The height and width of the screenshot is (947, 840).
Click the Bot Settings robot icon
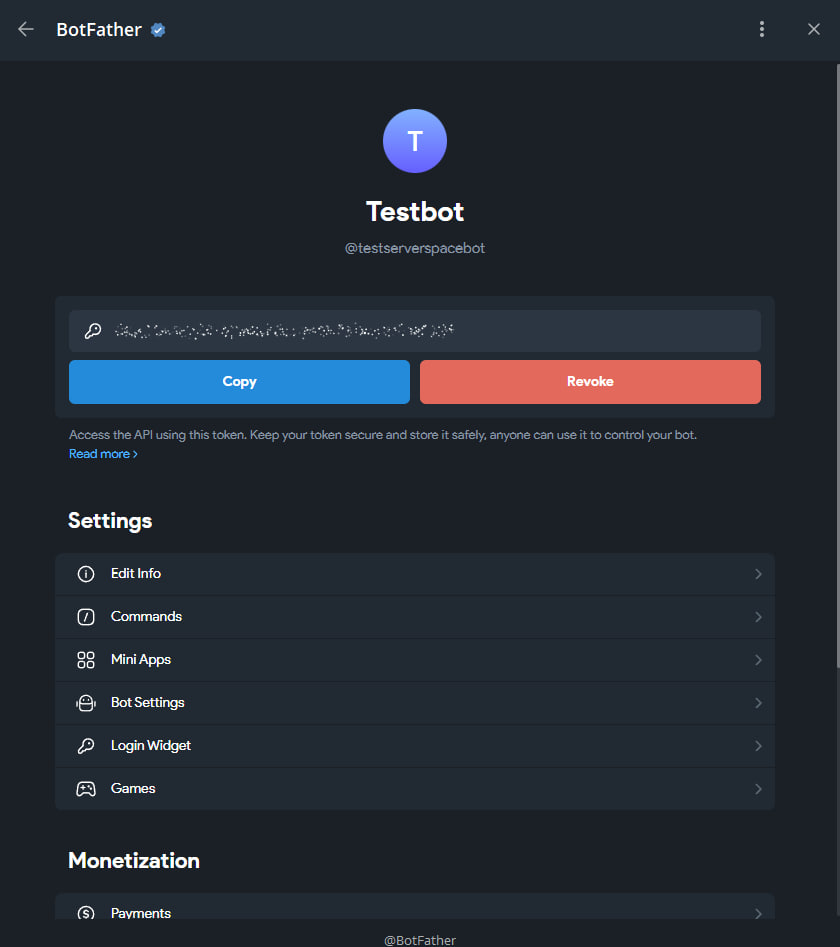tap(86, 703)
